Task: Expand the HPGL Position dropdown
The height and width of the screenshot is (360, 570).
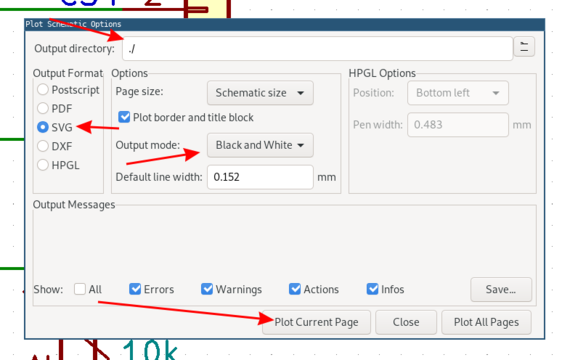Action: (x=458, y=93)
